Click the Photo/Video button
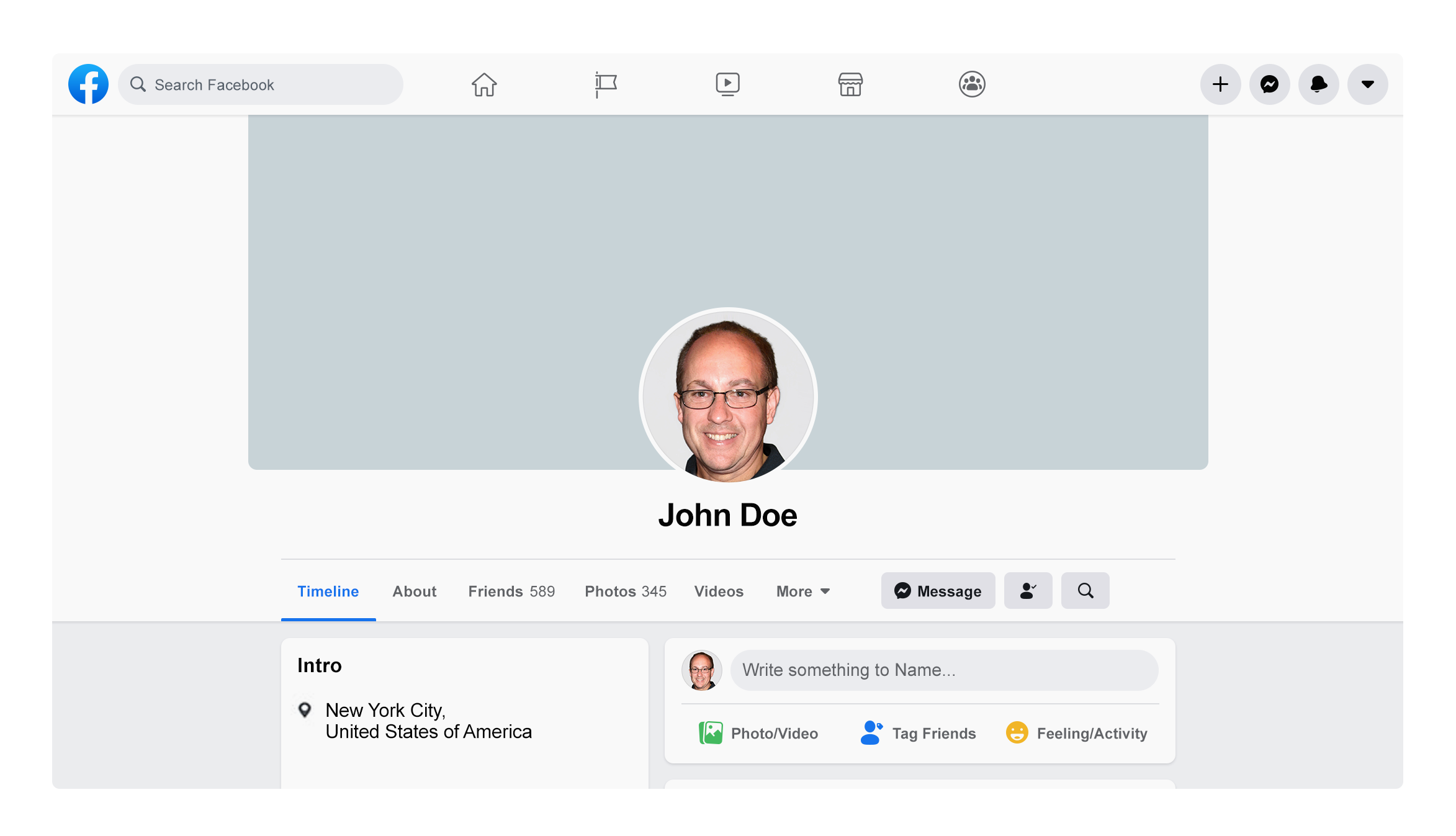Viewport: 1456px width, 836px height. click(758, 734)
